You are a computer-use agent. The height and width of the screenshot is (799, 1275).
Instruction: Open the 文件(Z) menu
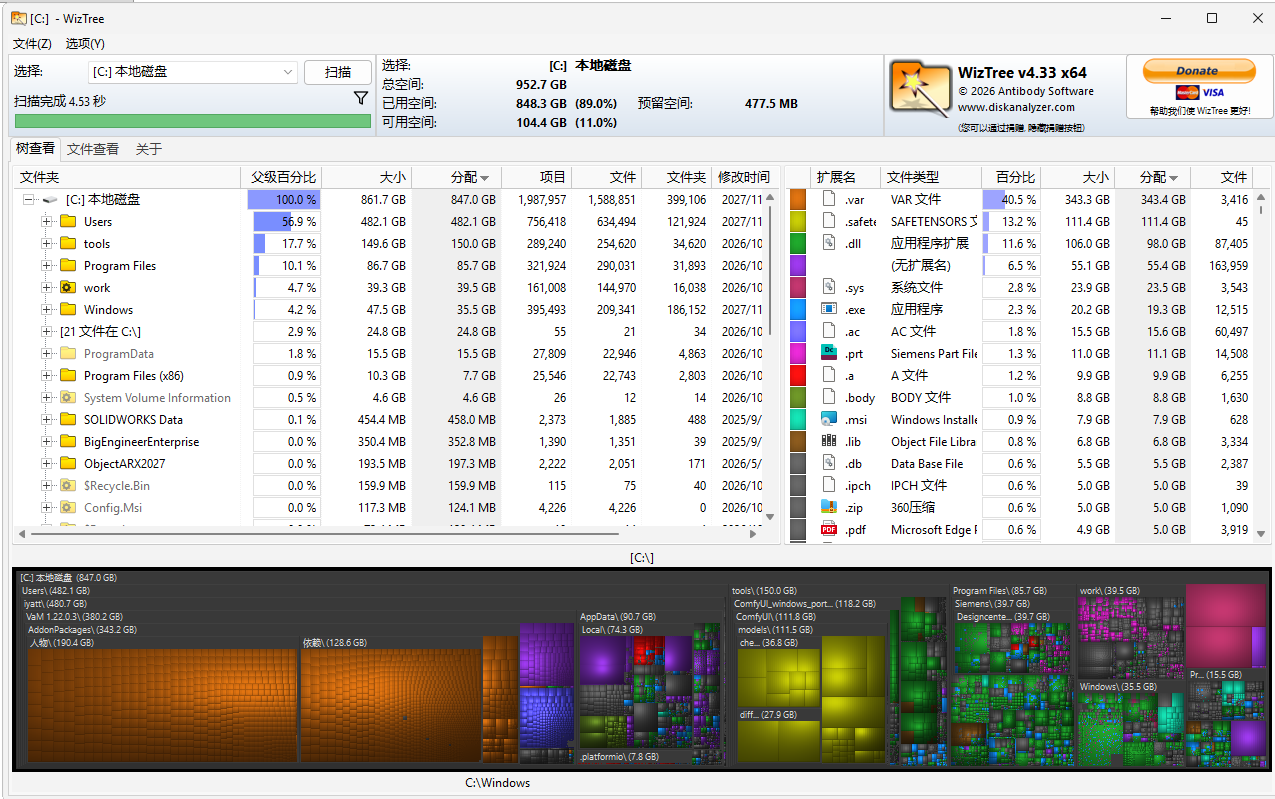pos(32,43)
